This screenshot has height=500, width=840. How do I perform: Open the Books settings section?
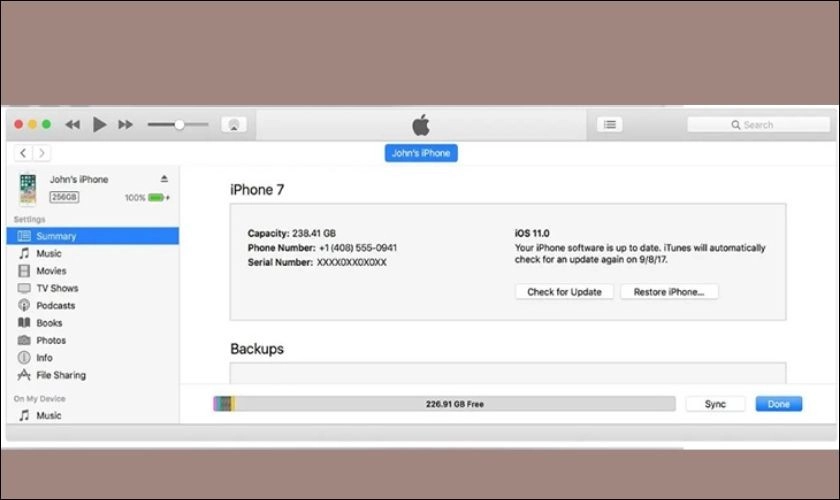(x=93, y=323)
